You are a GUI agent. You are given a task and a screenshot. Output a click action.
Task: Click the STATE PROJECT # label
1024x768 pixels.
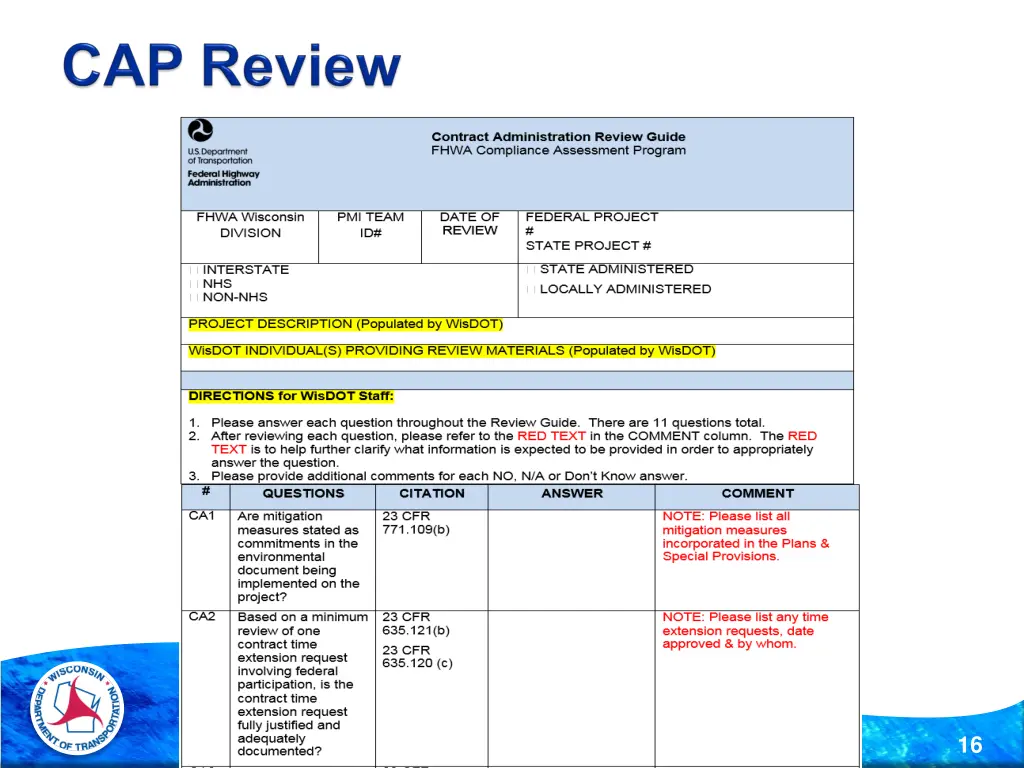click(x=588, y=246)
